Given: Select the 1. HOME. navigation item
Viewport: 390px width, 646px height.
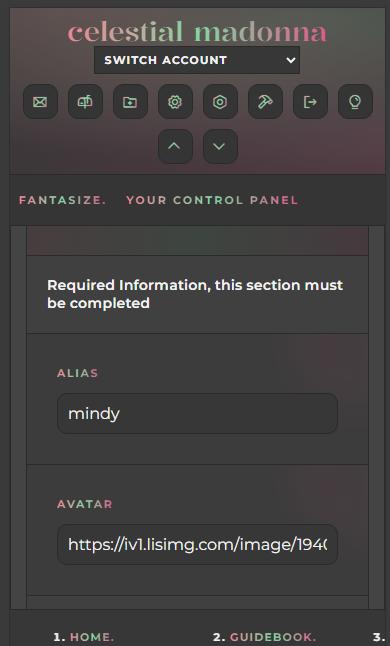Looking at the screenshot, I should [84, 637].
